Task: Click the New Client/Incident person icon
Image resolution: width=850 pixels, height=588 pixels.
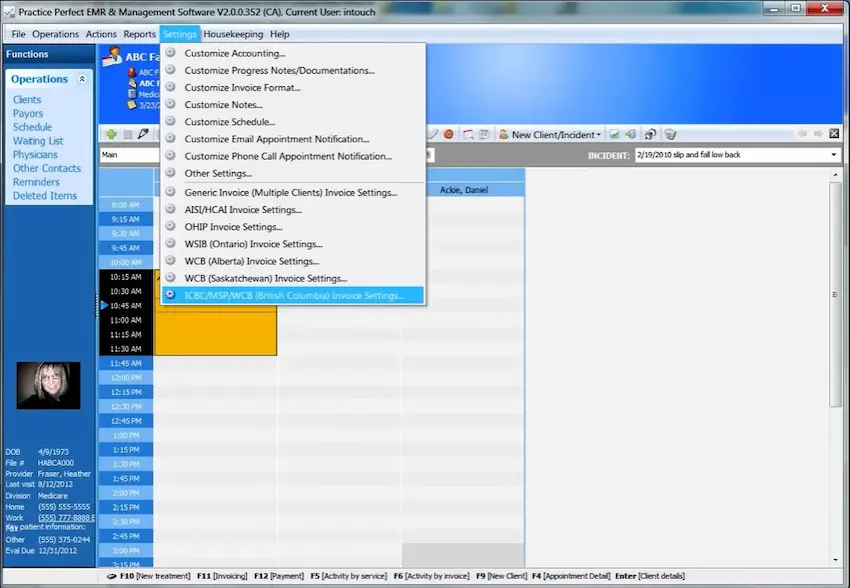Action: point(503,134)
